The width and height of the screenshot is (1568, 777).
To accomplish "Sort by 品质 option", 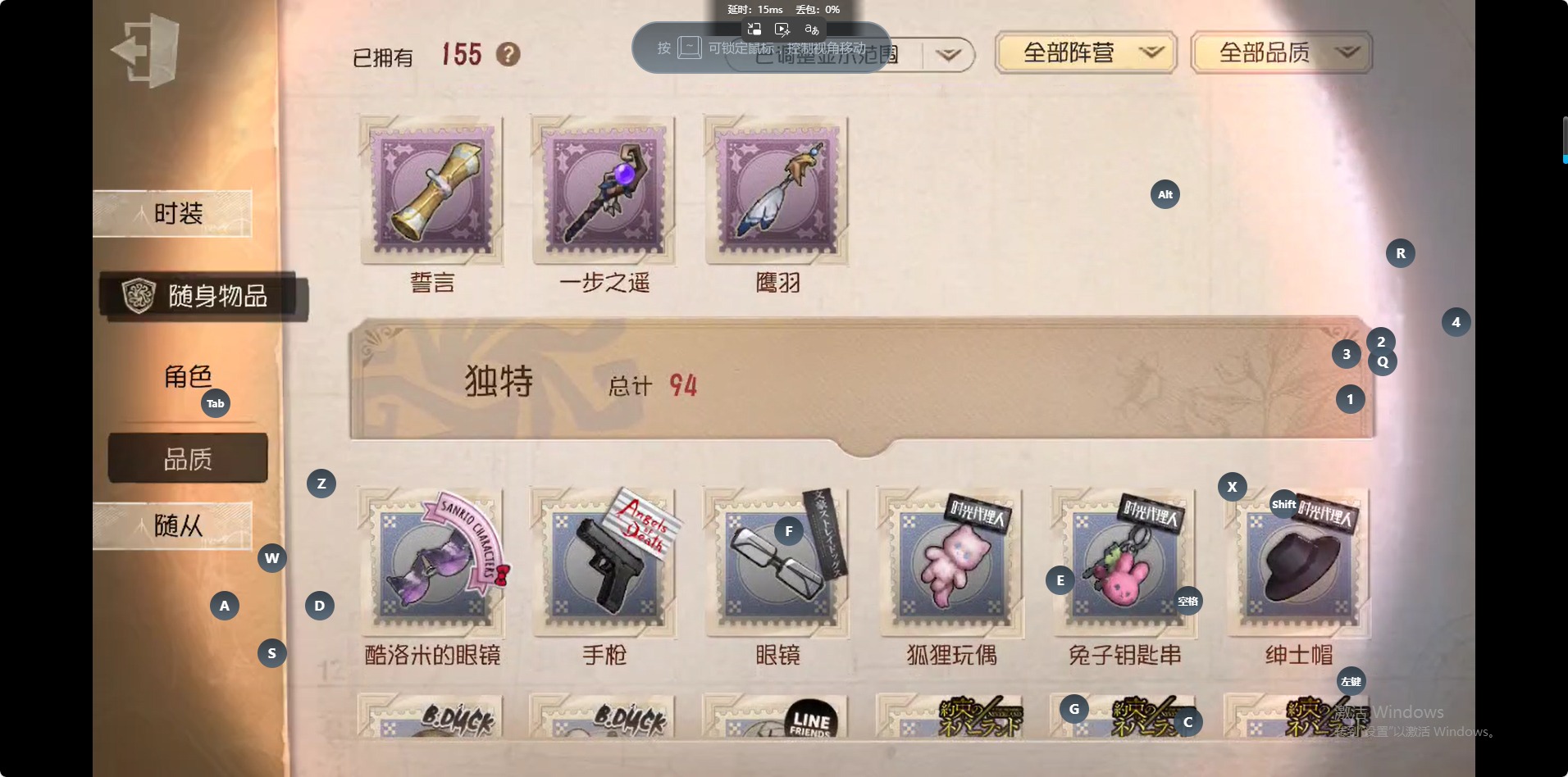I will [x=188, y=458].
